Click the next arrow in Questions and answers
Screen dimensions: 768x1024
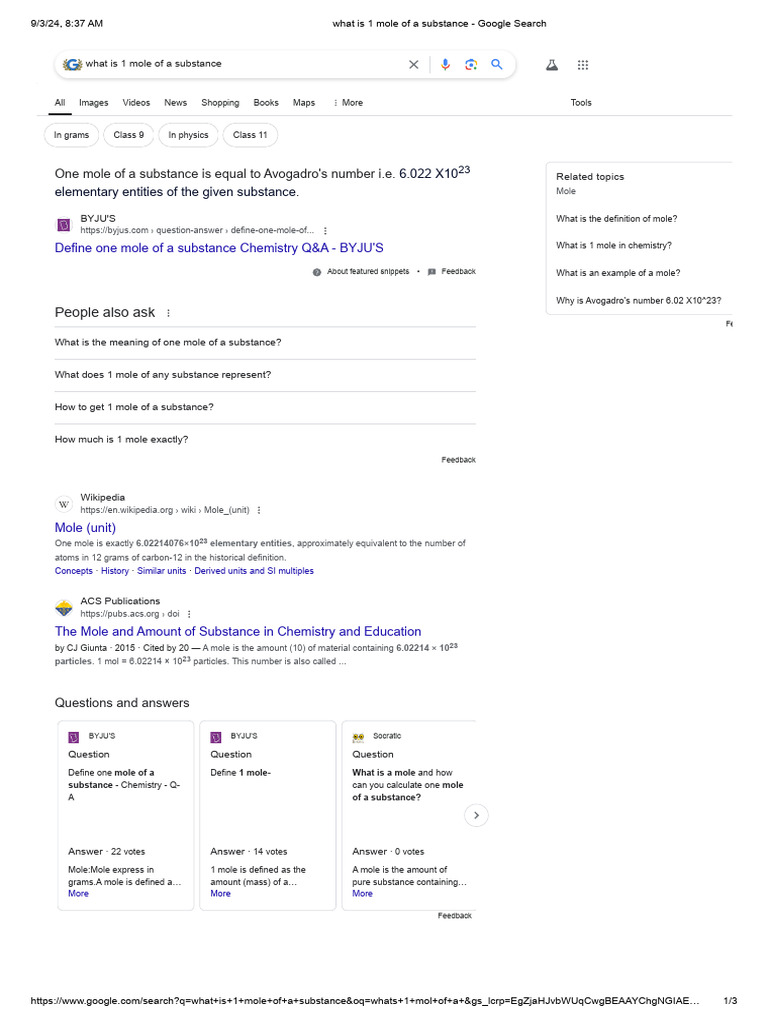[x=477, y=816]
